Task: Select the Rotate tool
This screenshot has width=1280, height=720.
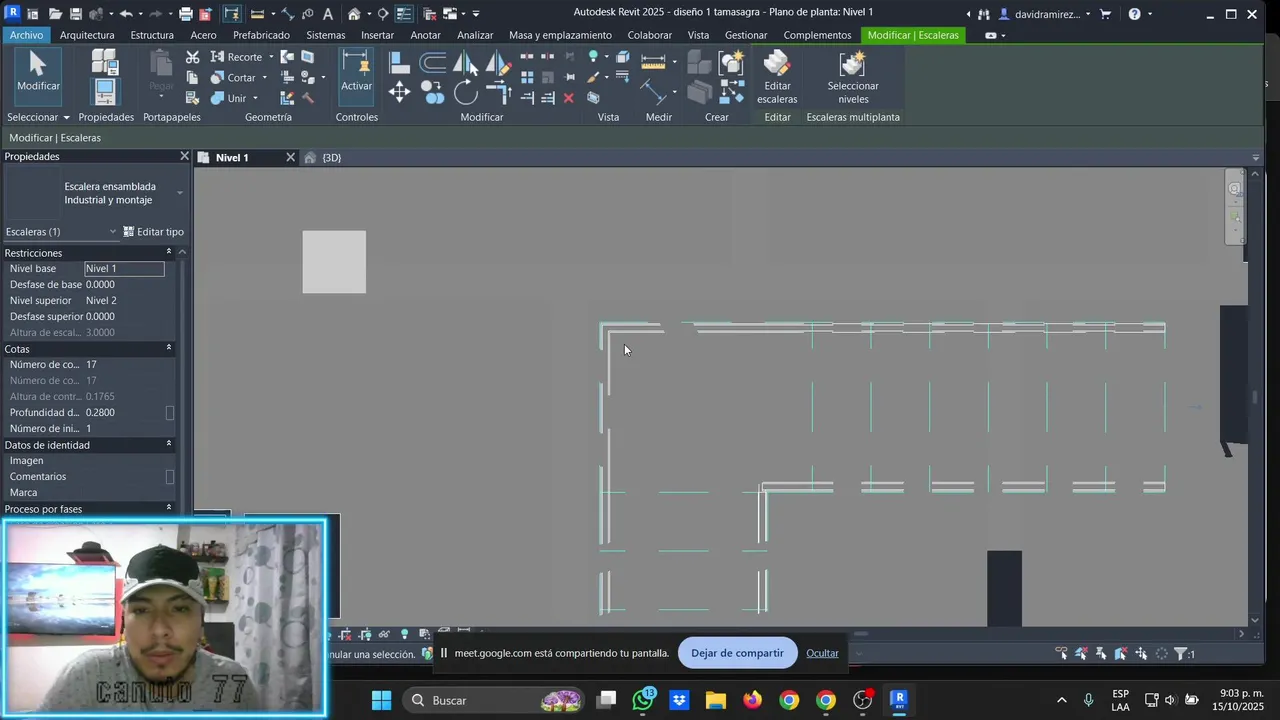Action: 466,93
